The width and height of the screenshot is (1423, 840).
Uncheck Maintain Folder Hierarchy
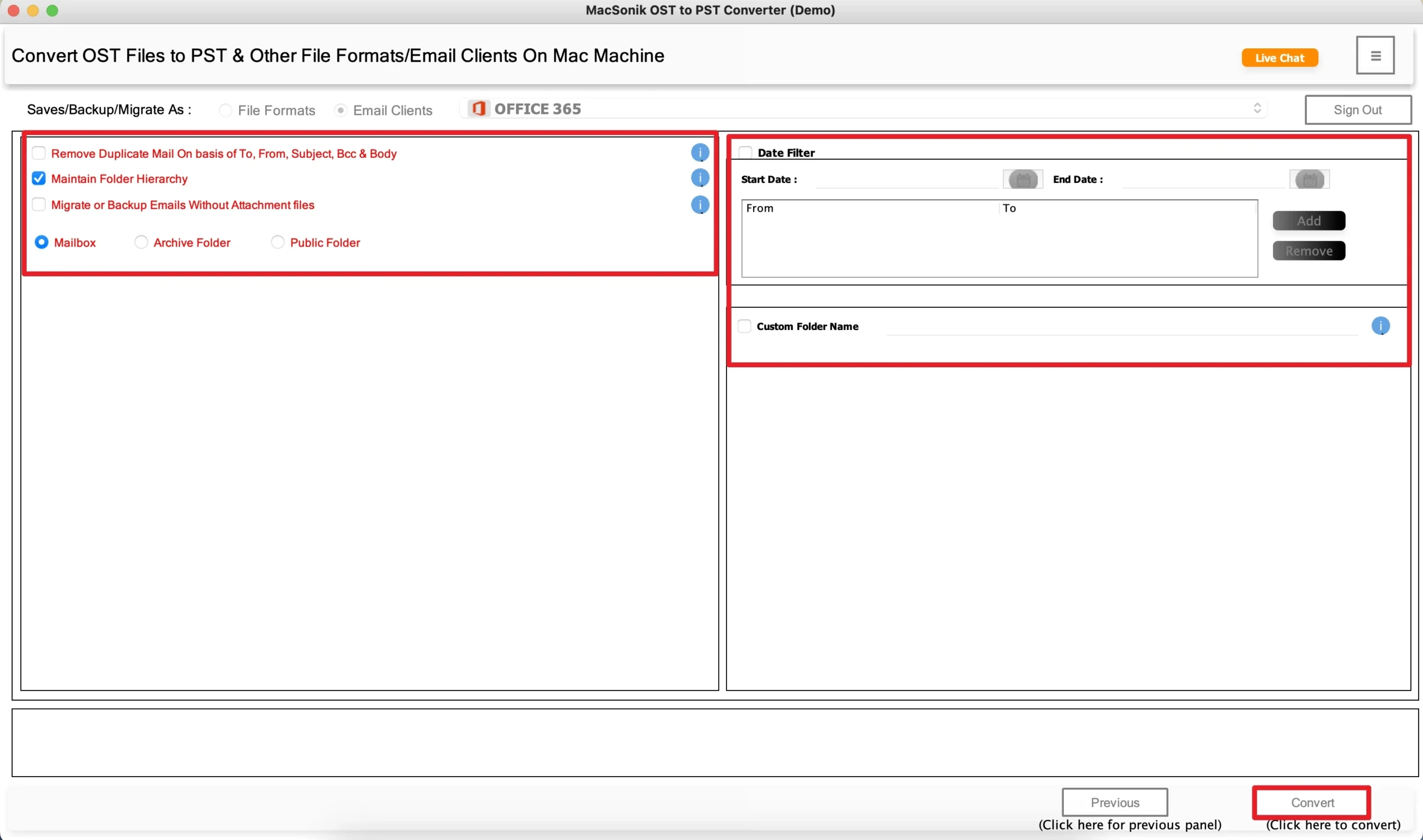tap(38, 179)
